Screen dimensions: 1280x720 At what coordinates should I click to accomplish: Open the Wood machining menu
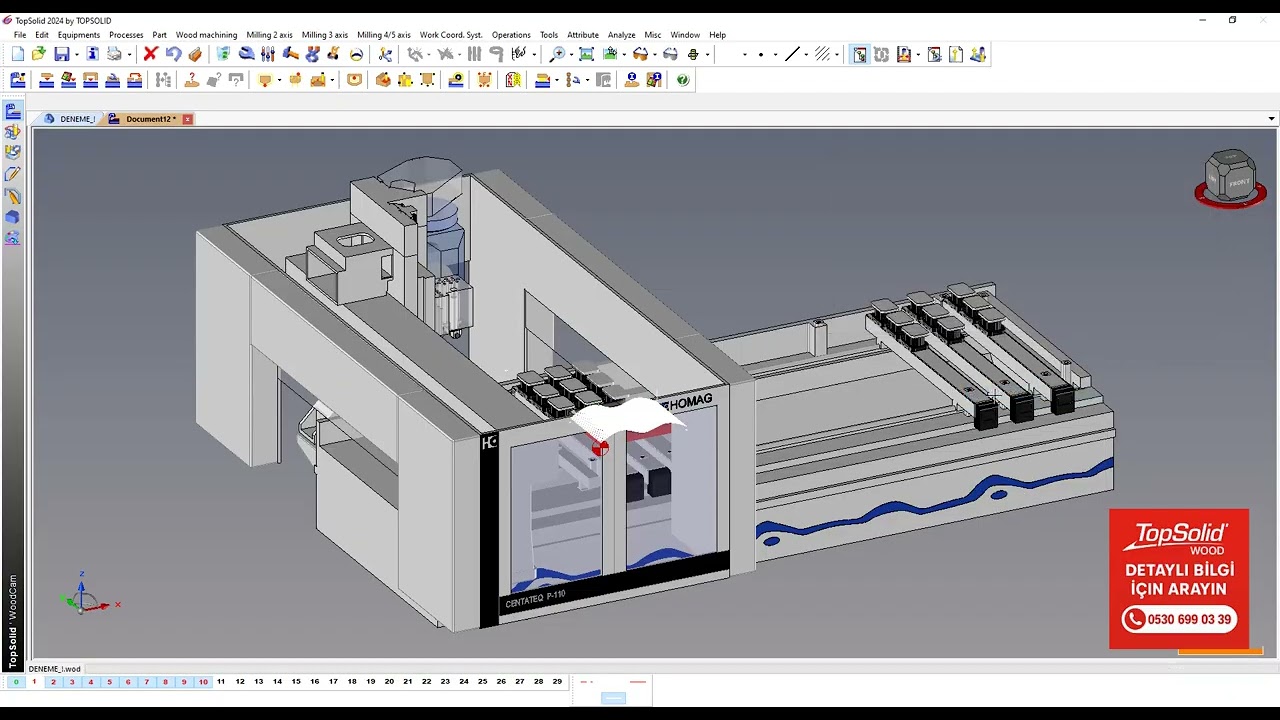tap(206, 35)
